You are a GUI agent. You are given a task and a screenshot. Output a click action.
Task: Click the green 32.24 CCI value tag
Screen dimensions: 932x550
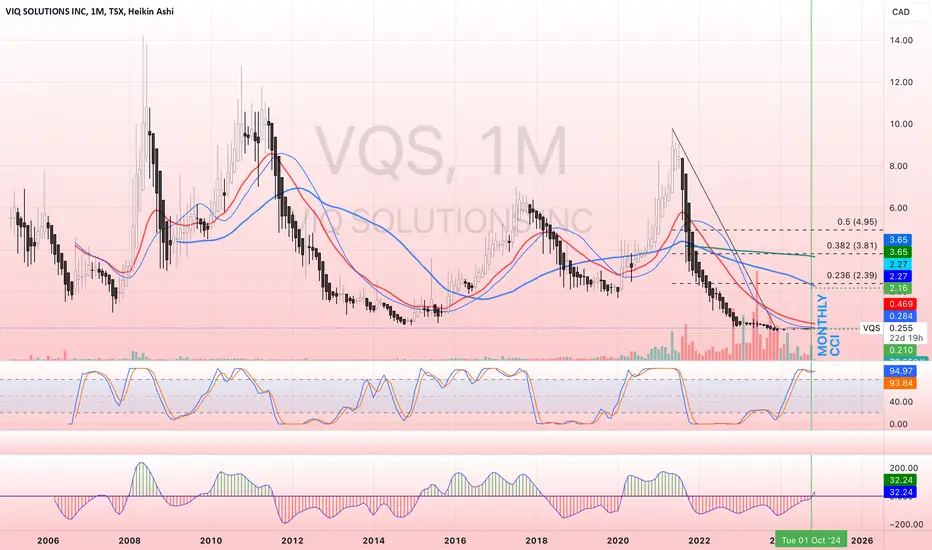[900, 480]
